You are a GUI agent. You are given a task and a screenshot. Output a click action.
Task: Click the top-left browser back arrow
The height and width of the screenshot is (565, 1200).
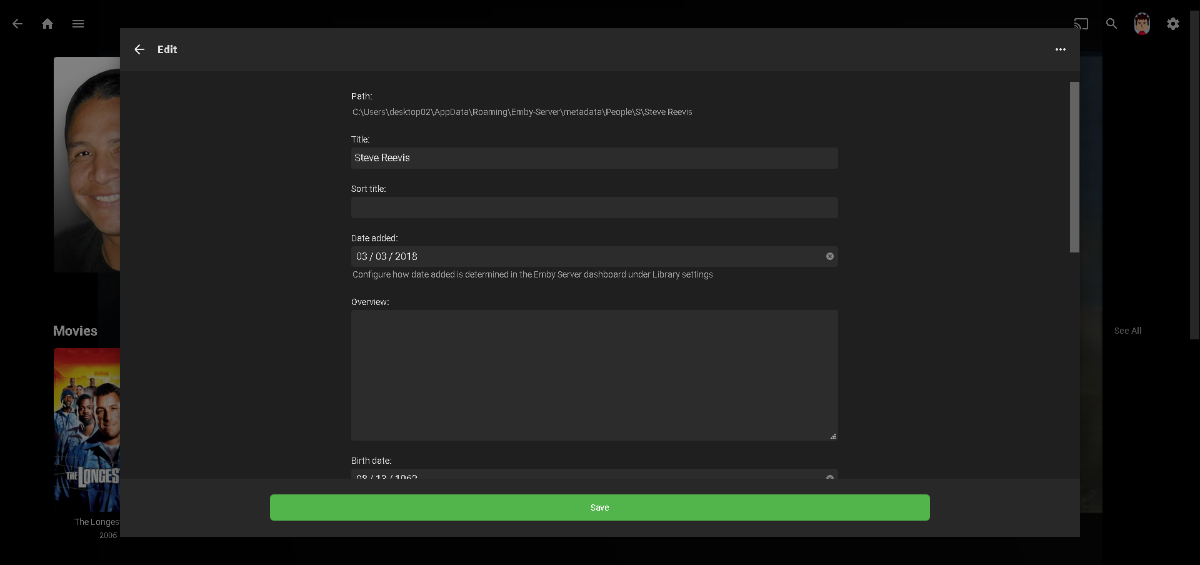pos(17,23)
